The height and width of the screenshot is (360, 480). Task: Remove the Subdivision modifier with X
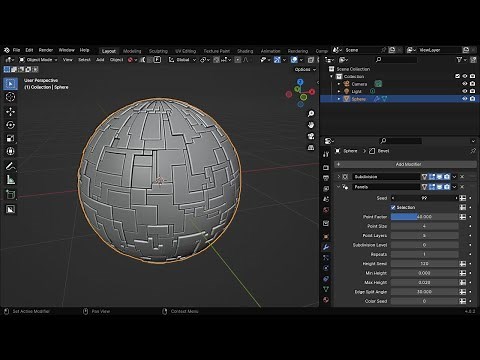click(x=462, y=177)
